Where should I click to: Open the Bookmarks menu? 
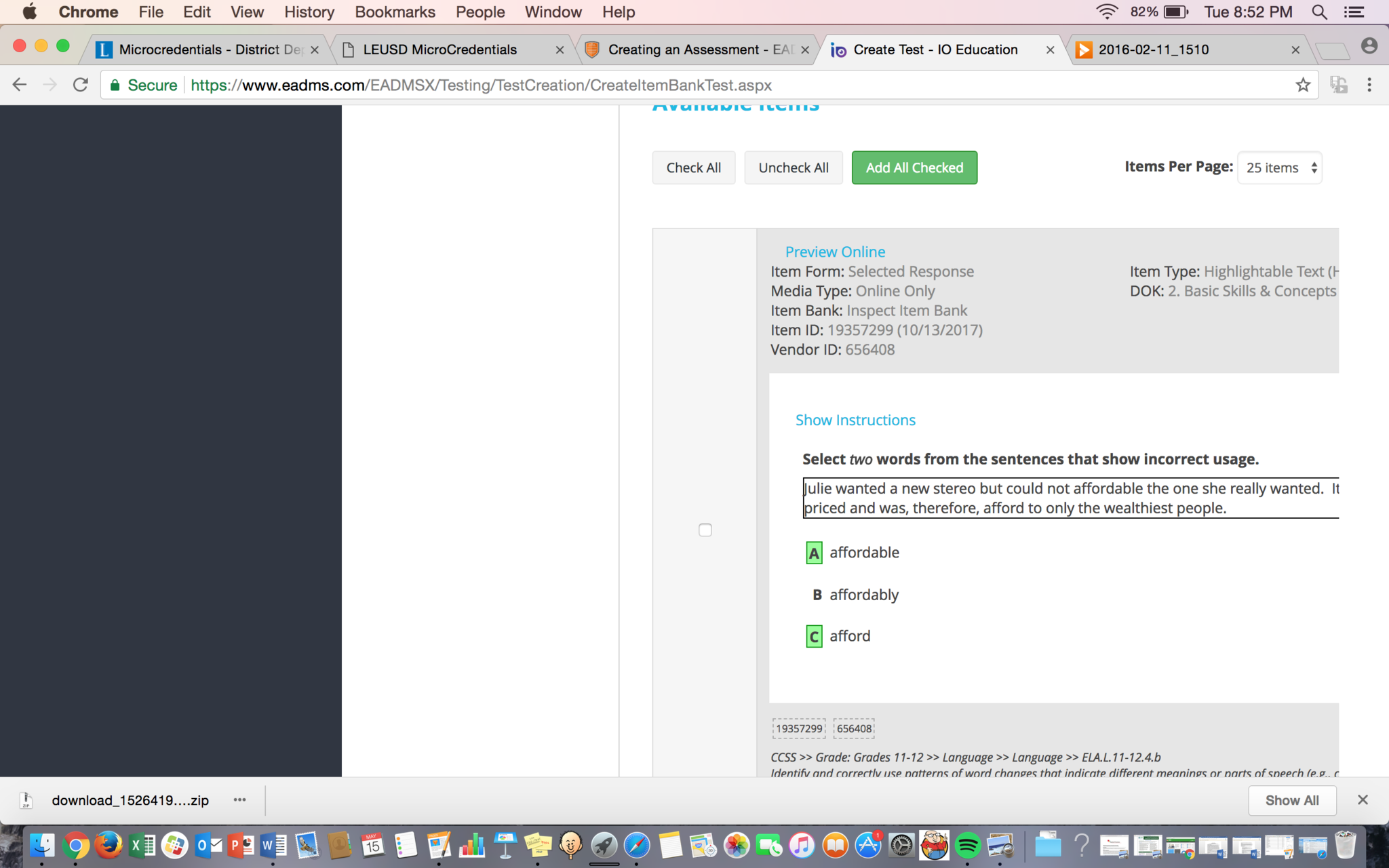pyautogui.click(x=395, y=12)
